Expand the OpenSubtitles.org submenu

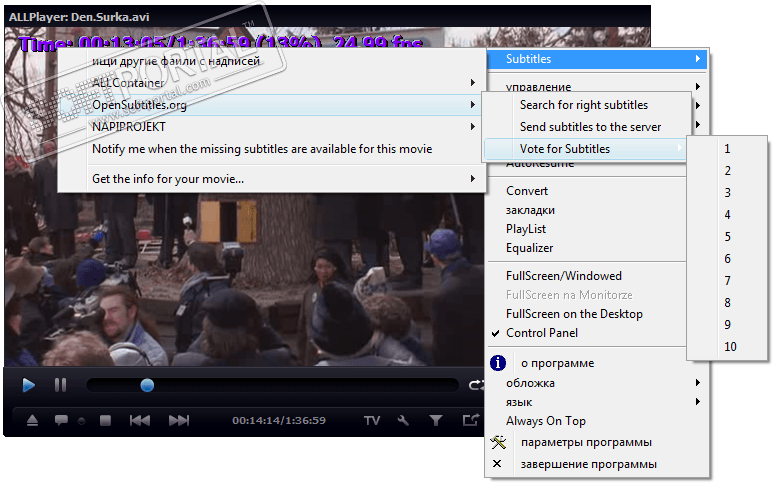pos(271,105)
